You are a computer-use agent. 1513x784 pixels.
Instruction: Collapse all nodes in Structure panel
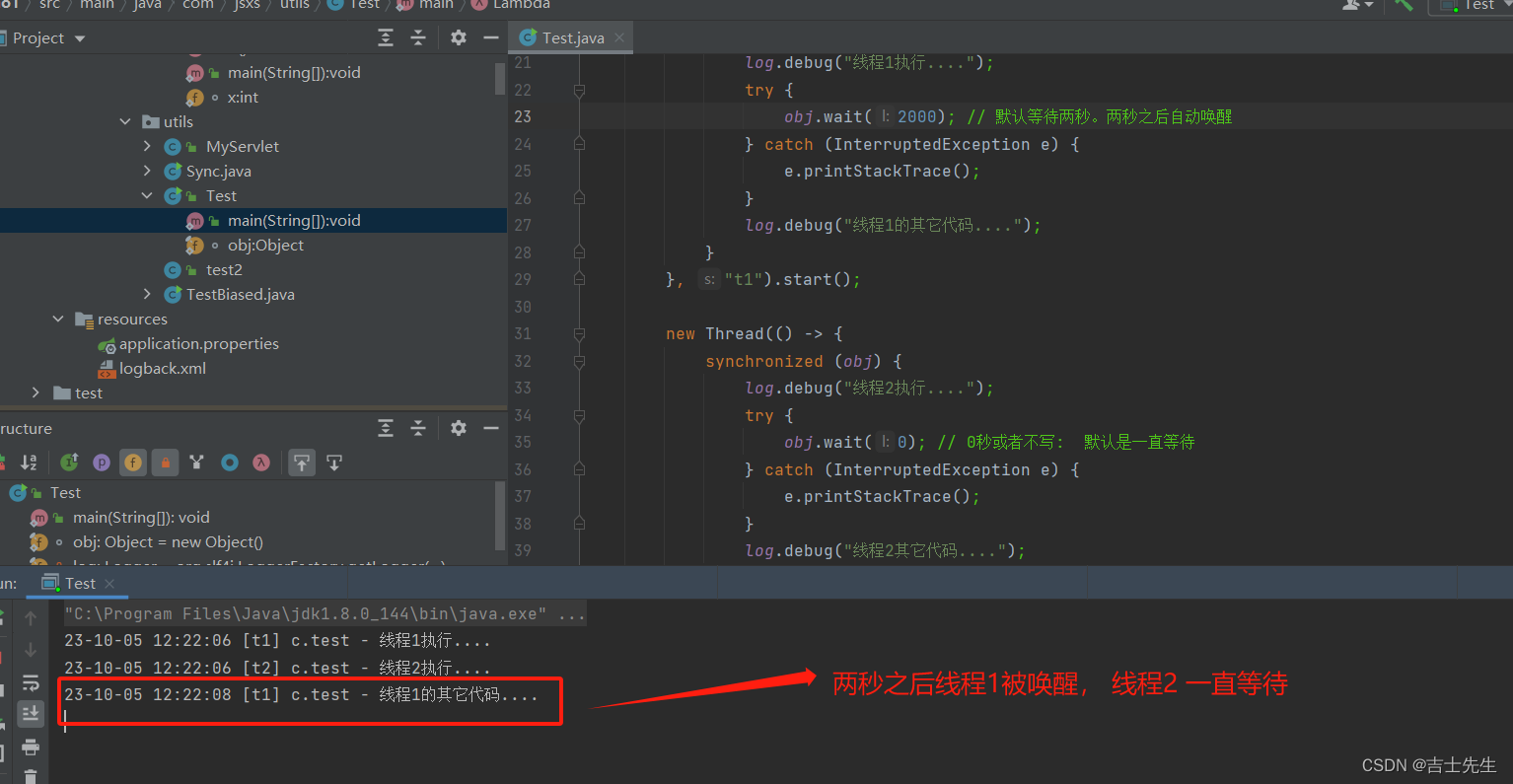tap(418, 428)
